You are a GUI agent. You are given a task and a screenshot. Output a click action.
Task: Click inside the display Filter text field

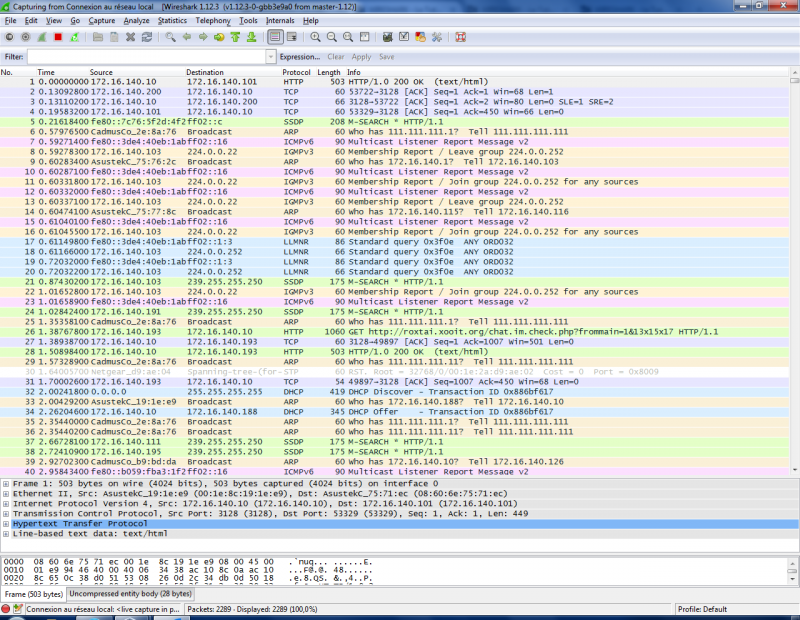click(146, 57)
